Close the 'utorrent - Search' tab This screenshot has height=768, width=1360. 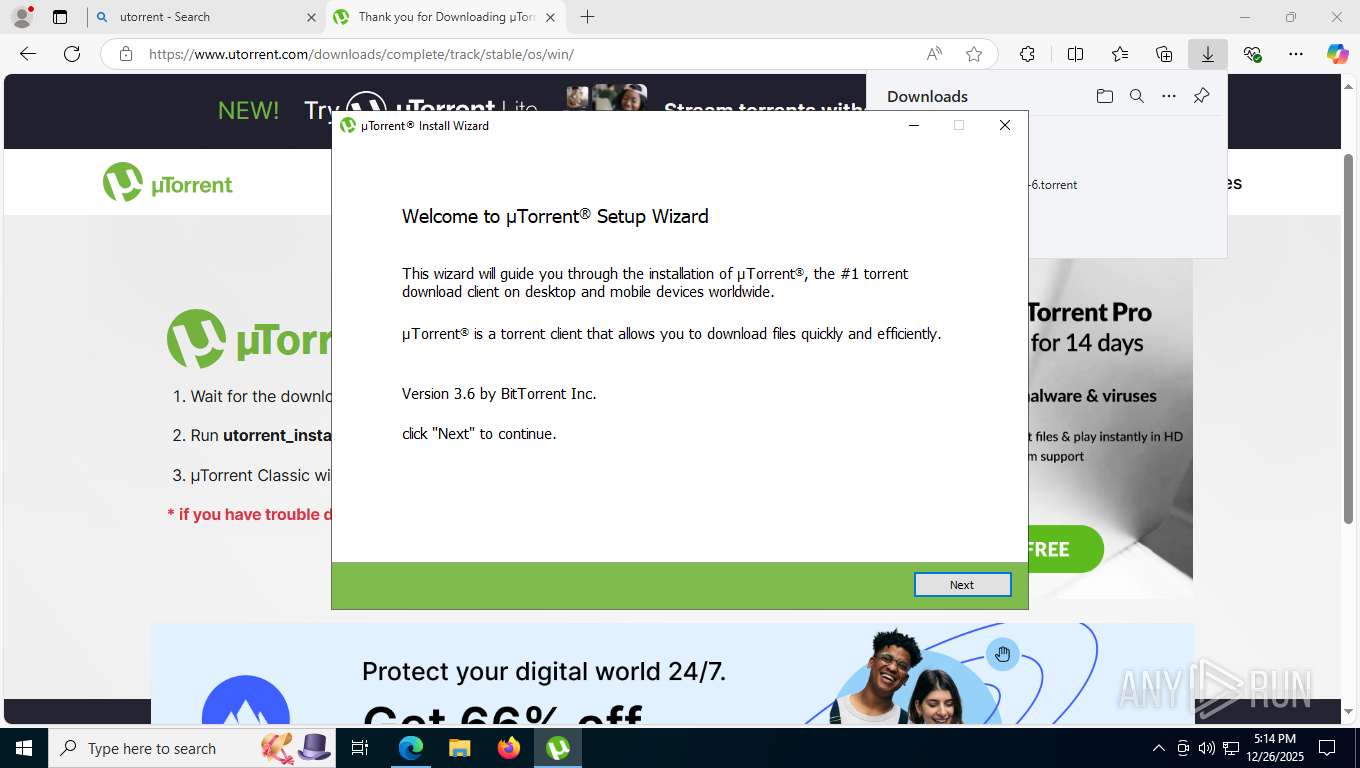(311, 17)
